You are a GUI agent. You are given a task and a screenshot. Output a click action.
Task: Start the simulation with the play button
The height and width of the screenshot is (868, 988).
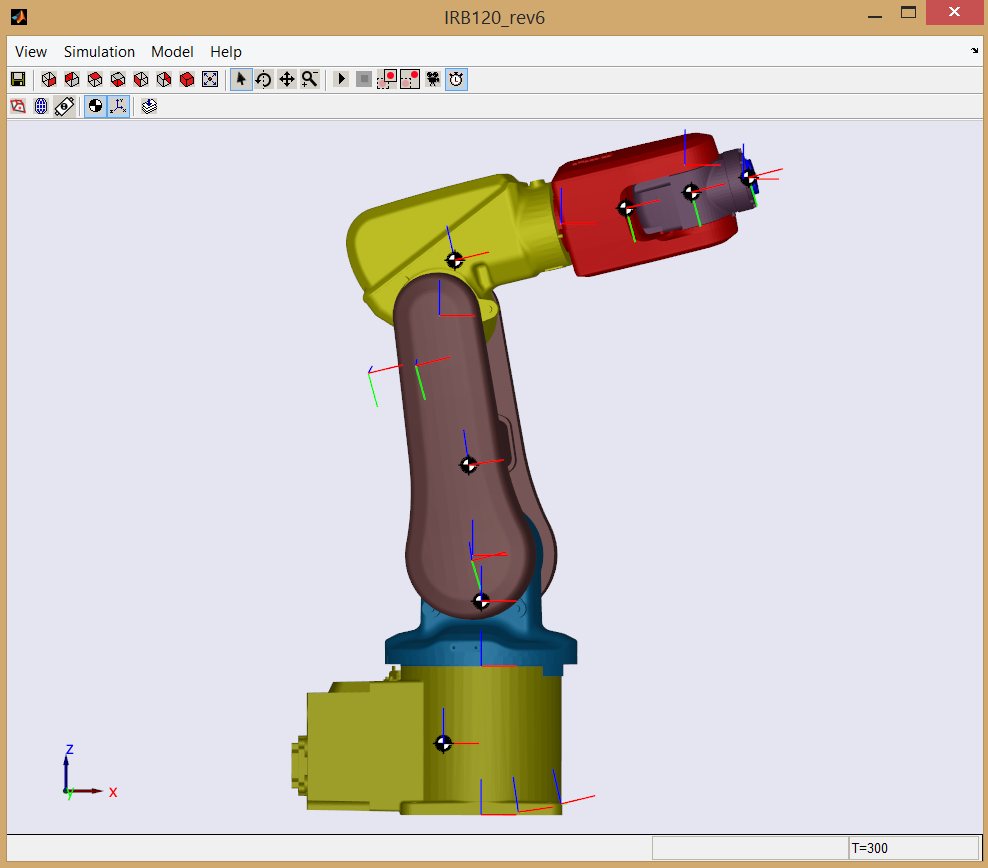(x=341, y=79)
